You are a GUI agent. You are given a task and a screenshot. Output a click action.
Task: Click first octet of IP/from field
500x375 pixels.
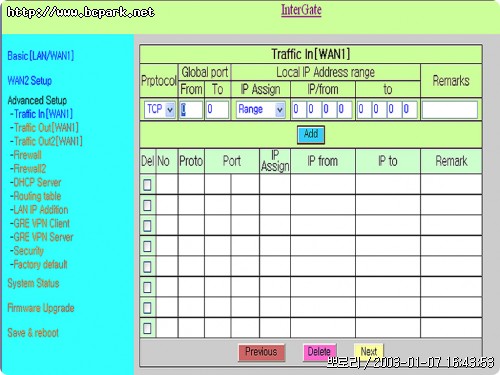299,109
